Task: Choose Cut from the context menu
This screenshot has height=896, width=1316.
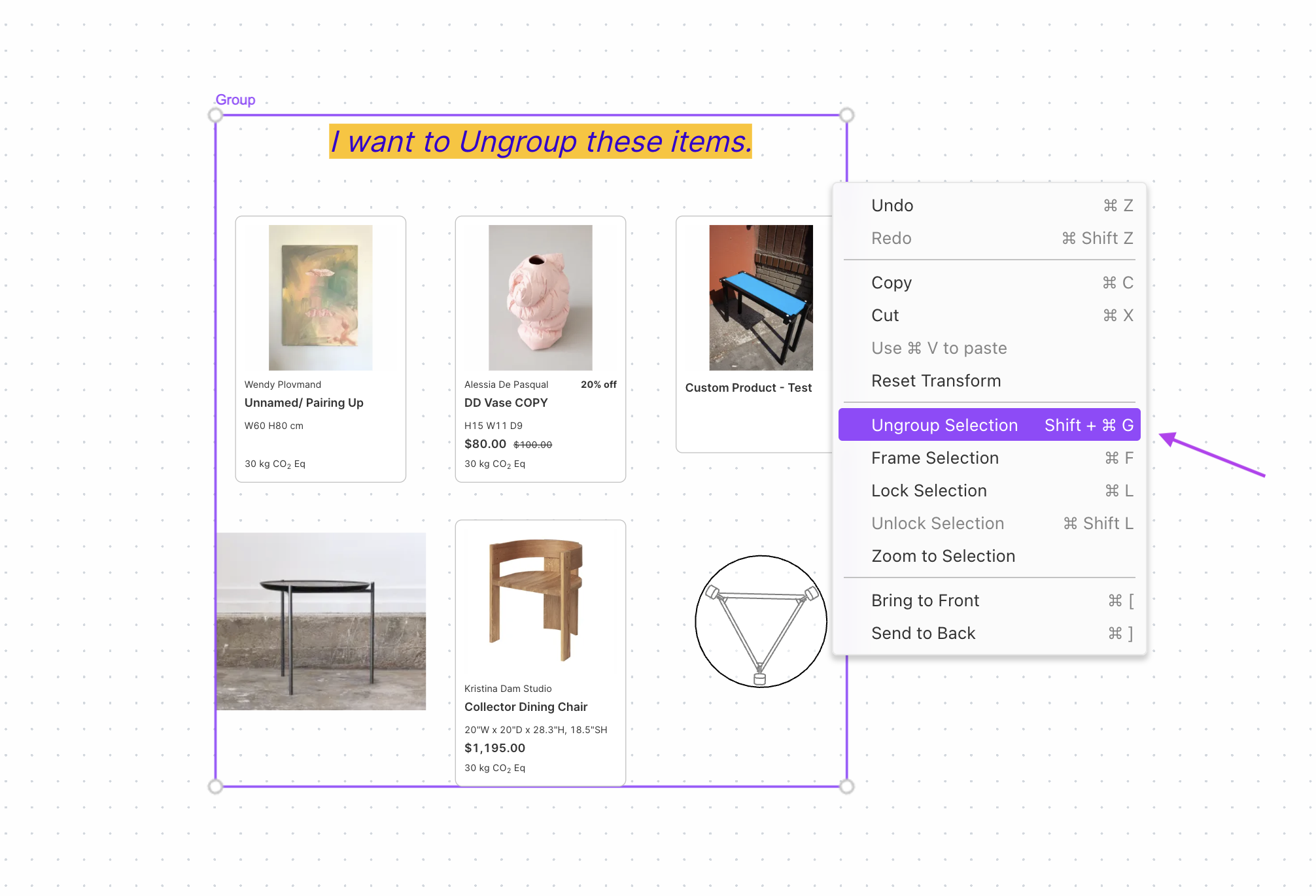Action: tap(989, 315)
